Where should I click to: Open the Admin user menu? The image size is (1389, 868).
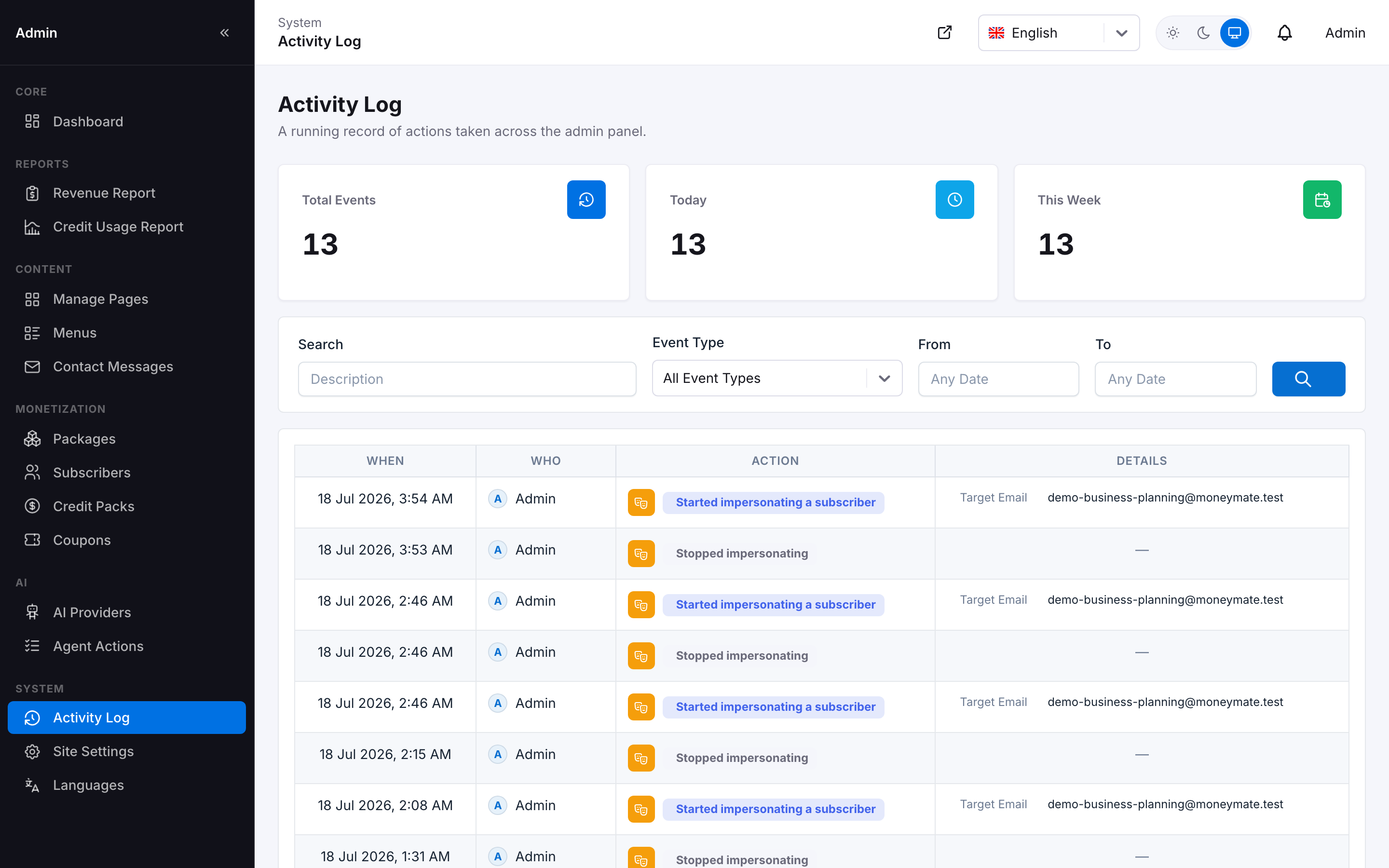(x=1345, y=33)
